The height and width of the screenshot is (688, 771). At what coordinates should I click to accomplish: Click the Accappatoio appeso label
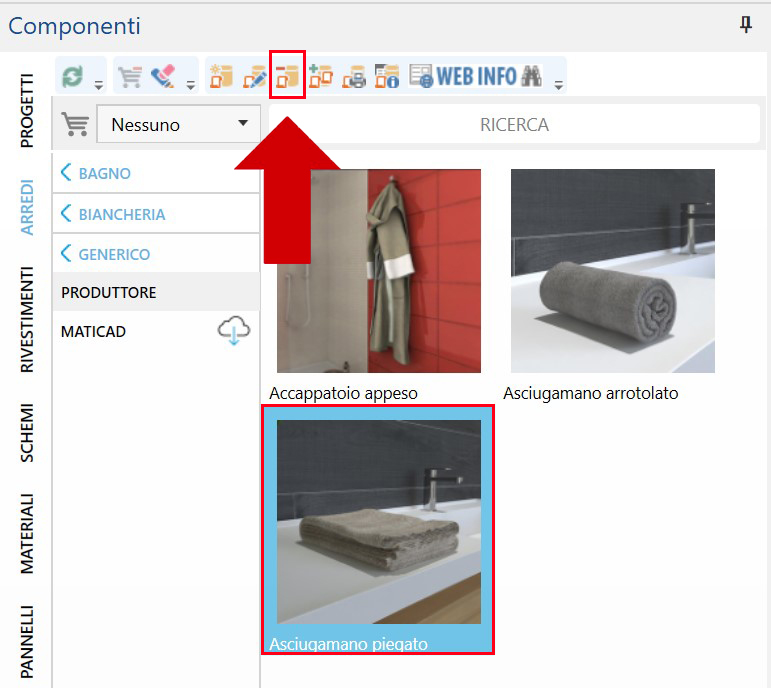343,393
